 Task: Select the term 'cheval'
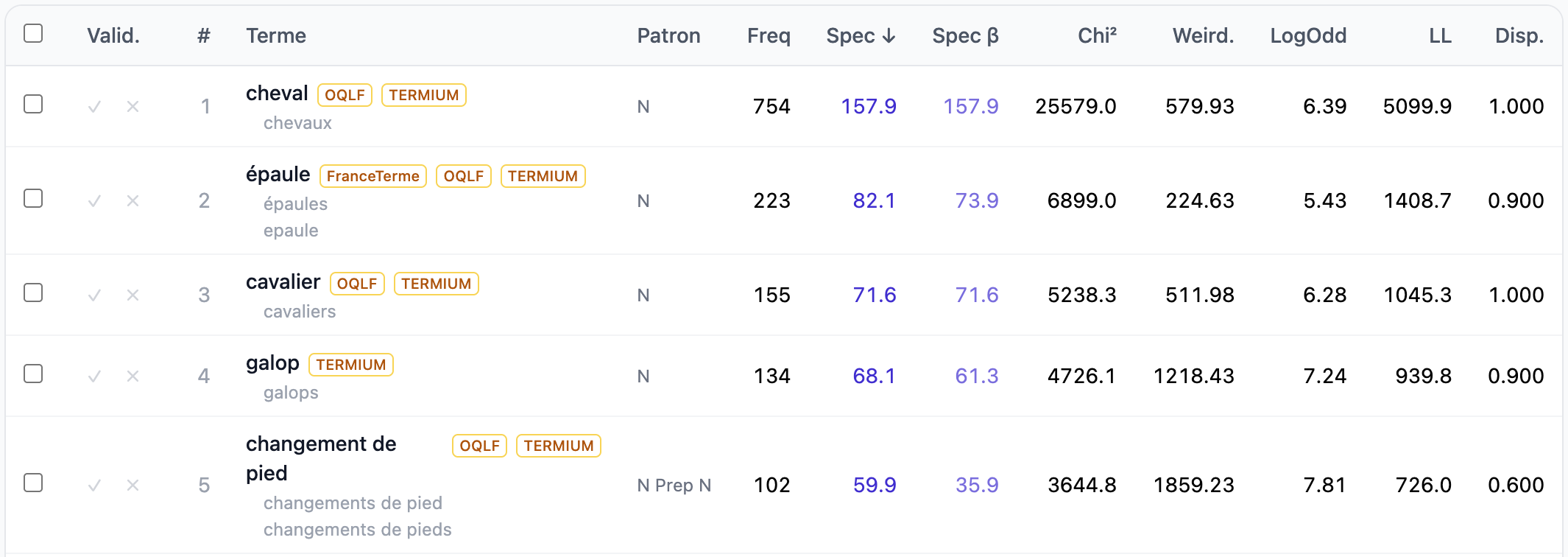(277, 94)
